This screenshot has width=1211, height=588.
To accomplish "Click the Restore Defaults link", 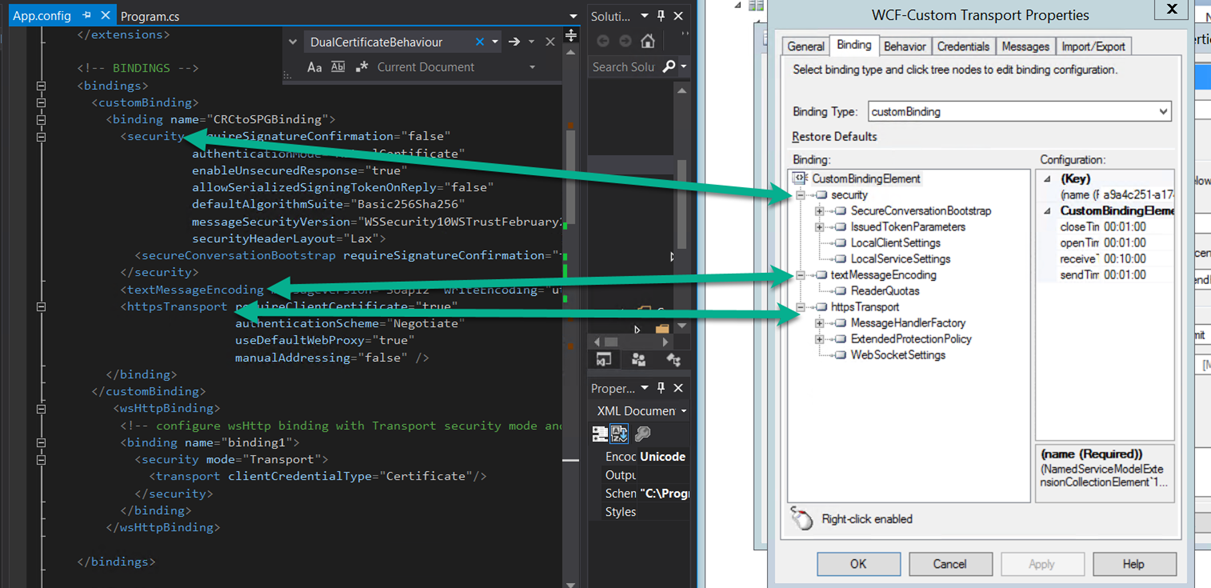I will (834, 137).
